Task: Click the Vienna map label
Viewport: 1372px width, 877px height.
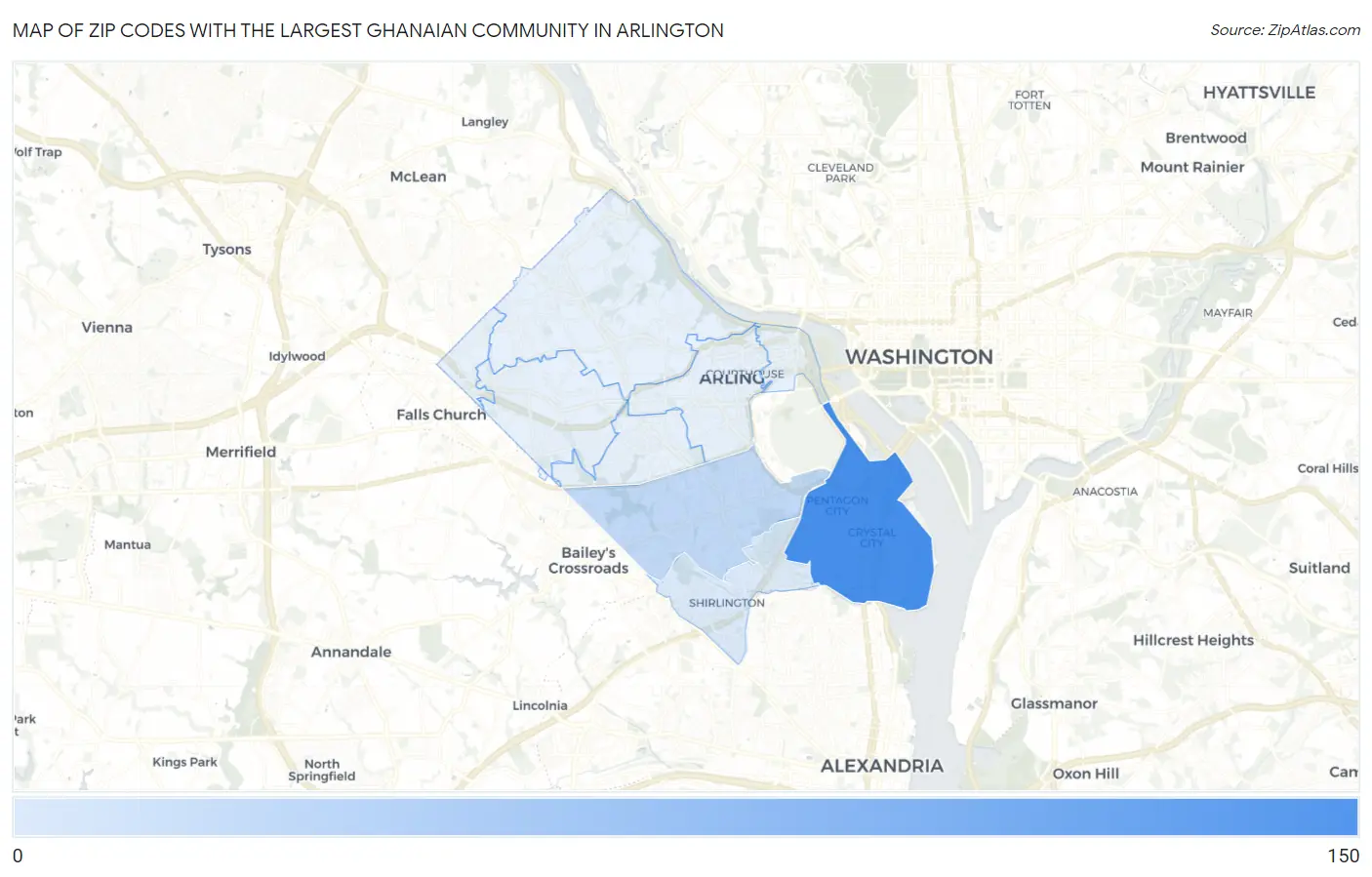Action: click(106, 328)
